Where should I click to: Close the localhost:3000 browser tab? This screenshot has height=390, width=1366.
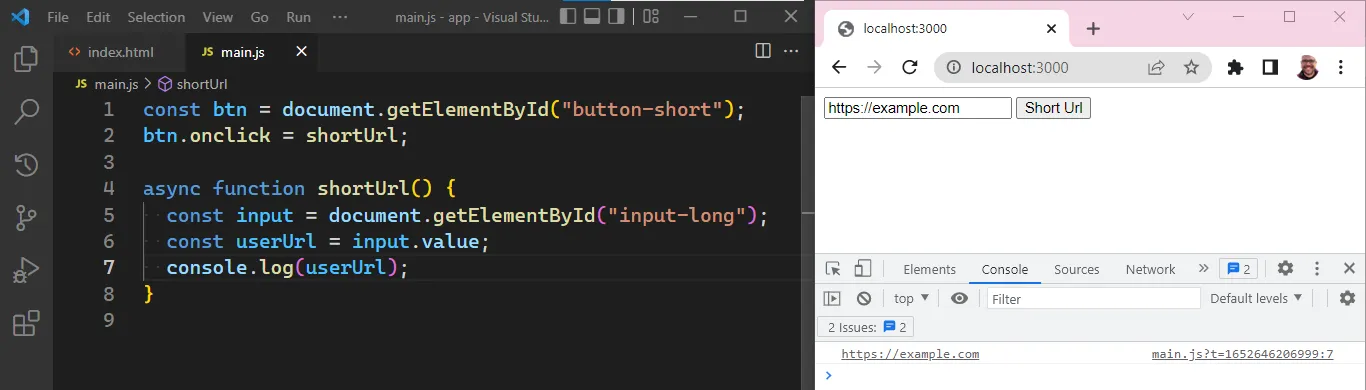[1050, 29]
